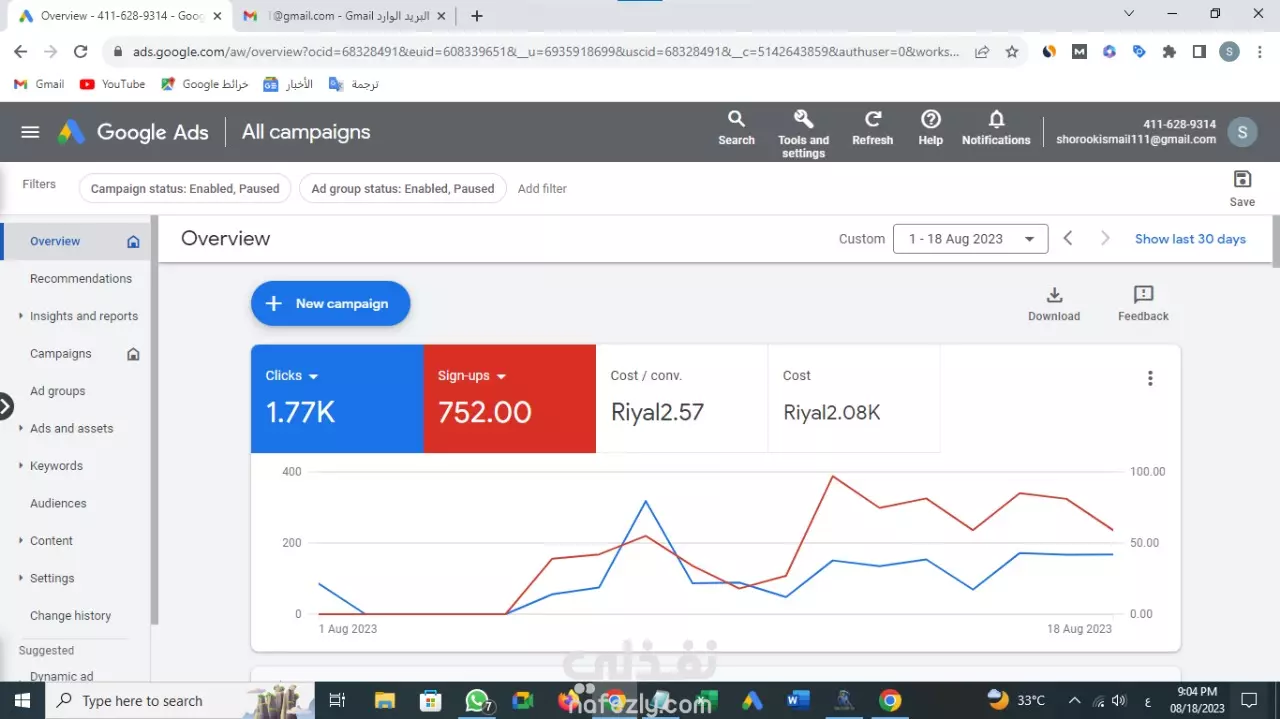Bookmark this page with the star

click(1012, 52)
